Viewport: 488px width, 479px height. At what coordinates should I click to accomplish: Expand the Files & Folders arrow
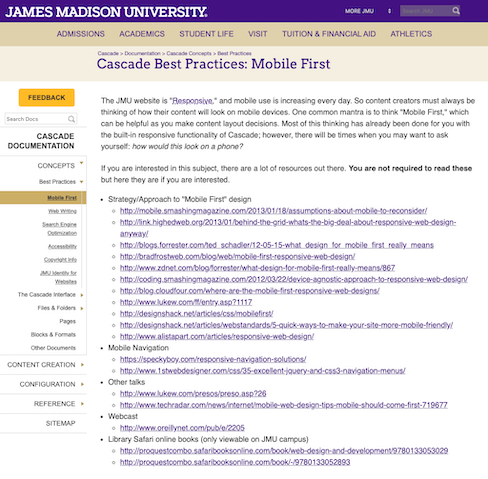(82, 308)
